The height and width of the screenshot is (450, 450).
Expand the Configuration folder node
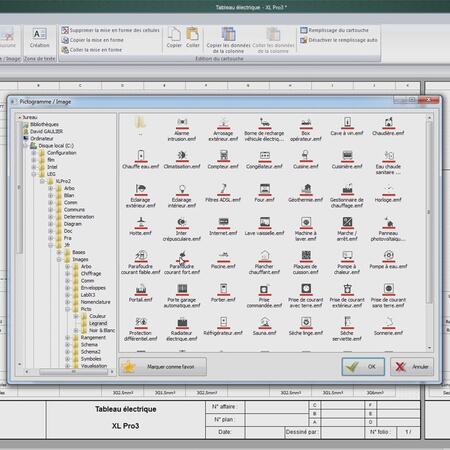(34, 153)
